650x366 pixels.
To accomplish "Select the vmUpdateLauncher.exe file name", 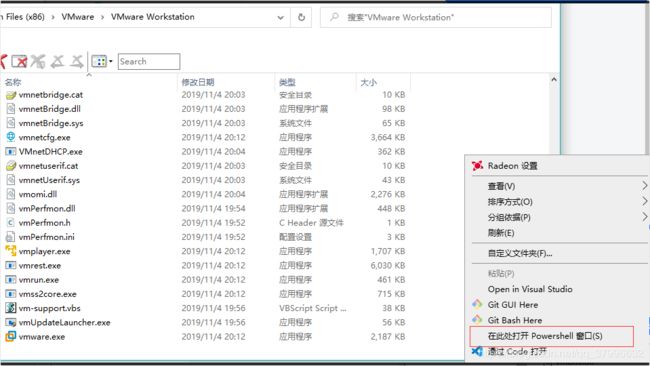I will [65, 322].
